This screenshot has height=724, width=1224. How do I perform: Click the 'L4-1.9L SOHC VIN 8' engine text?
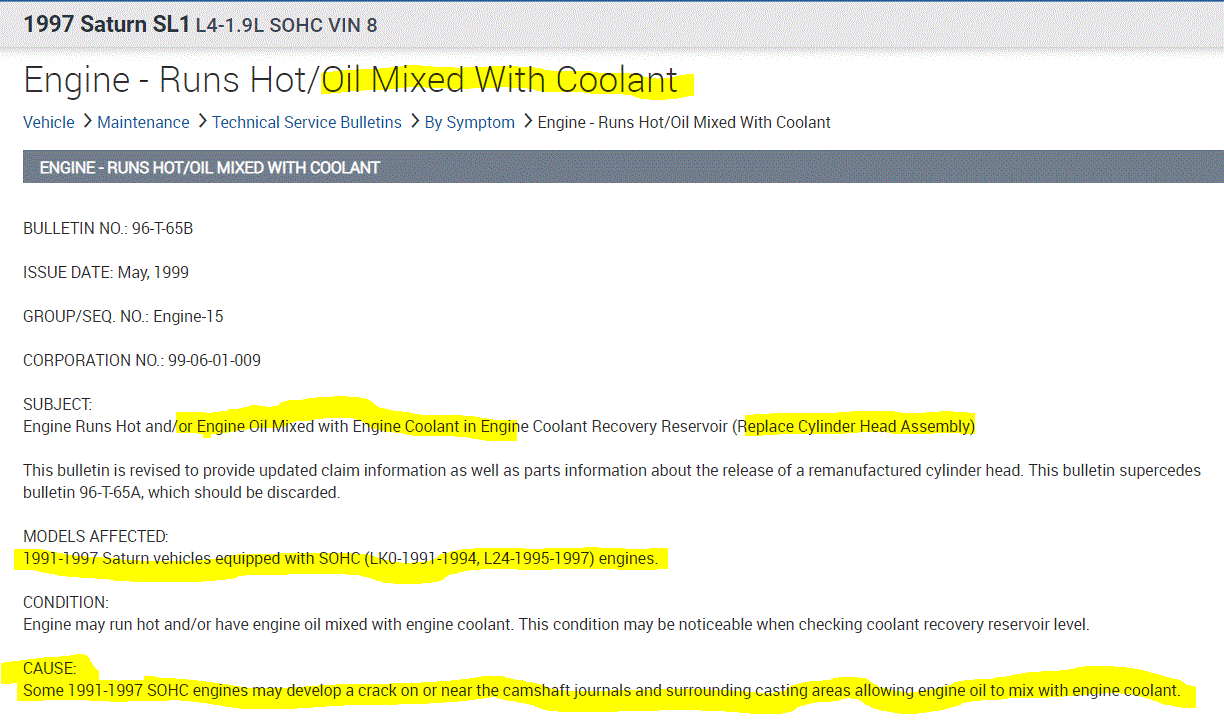point(287,25)
